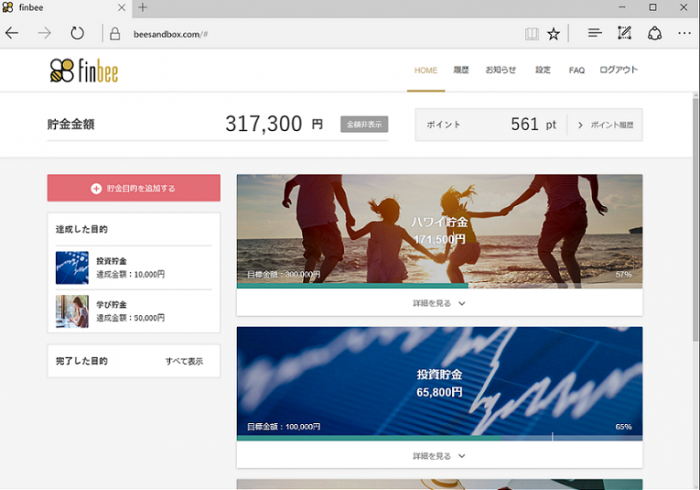
Task: Open 学び貯金 achieved goal thumbnail
Action: coord(72,311)
